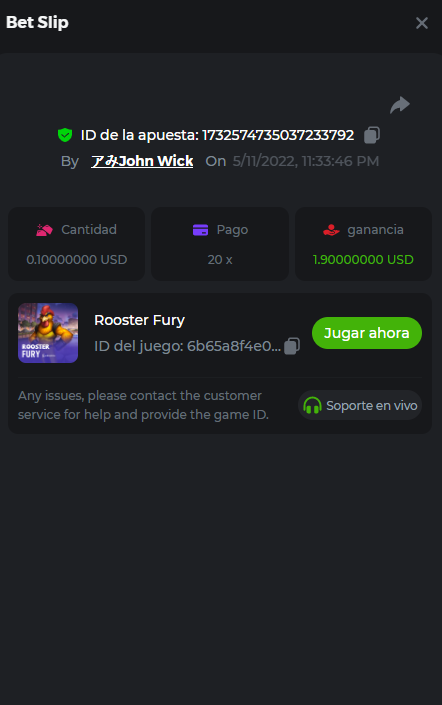This screenshot has width=442, height=705.
Task: Click the 0.10000000 USD amount value
Action: click(x=77, y=259)
